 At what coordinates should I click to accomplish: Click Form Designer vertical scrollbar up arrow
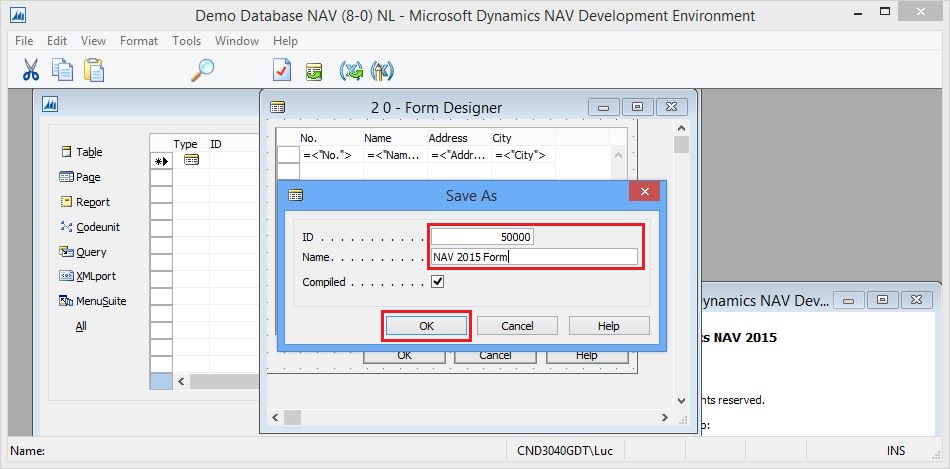tap(681, 128)
